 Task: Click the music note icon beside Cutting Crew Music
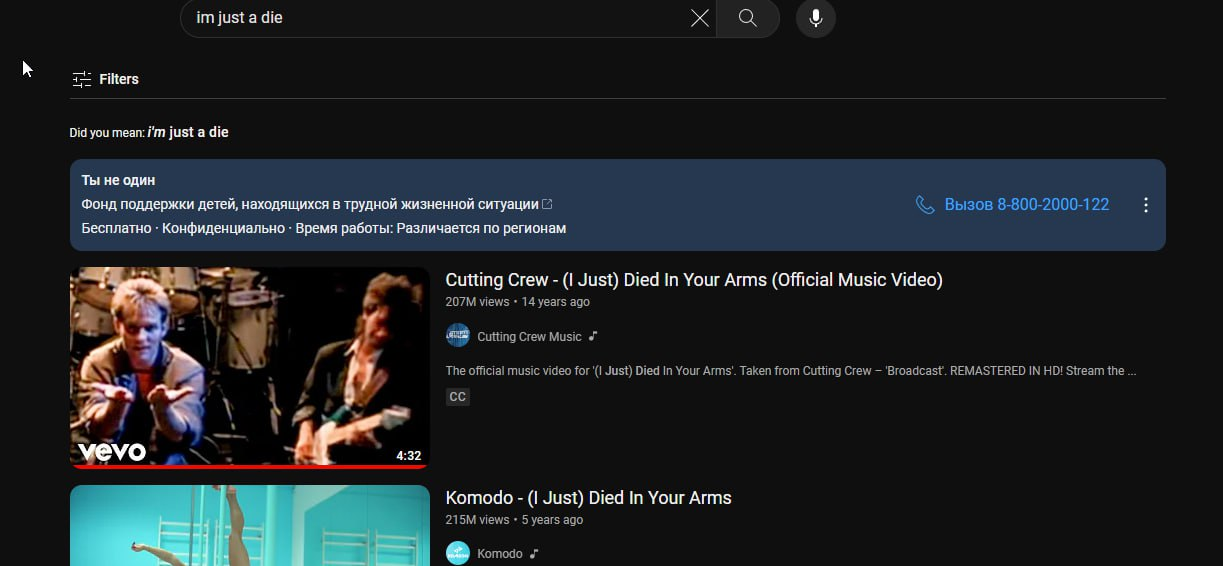click(593, 336)
